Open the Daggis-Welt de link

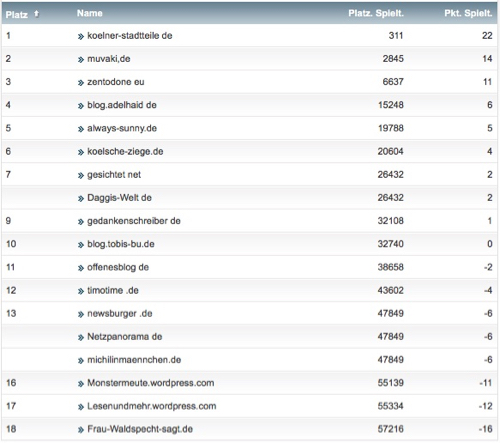(x=119, y=198)
